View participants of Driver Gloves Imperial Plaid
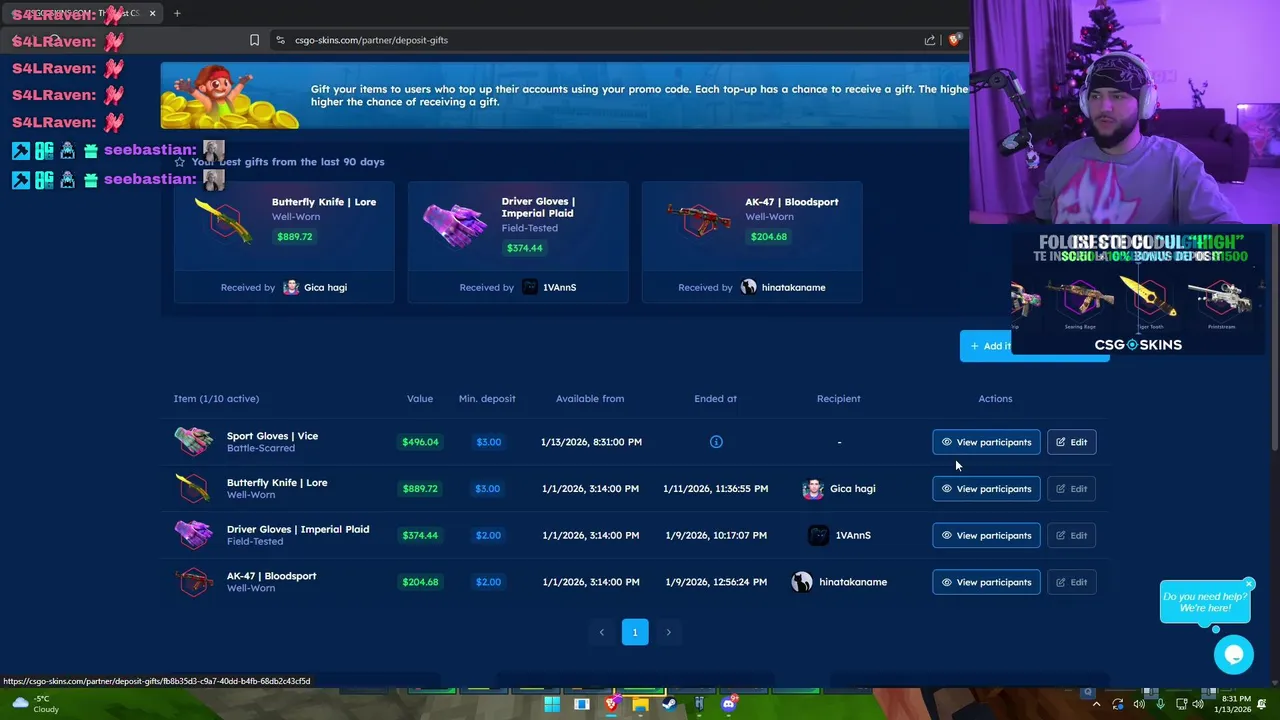Image resolution: width=1280 pixels, height=720 pixels. tap(986, 535)
